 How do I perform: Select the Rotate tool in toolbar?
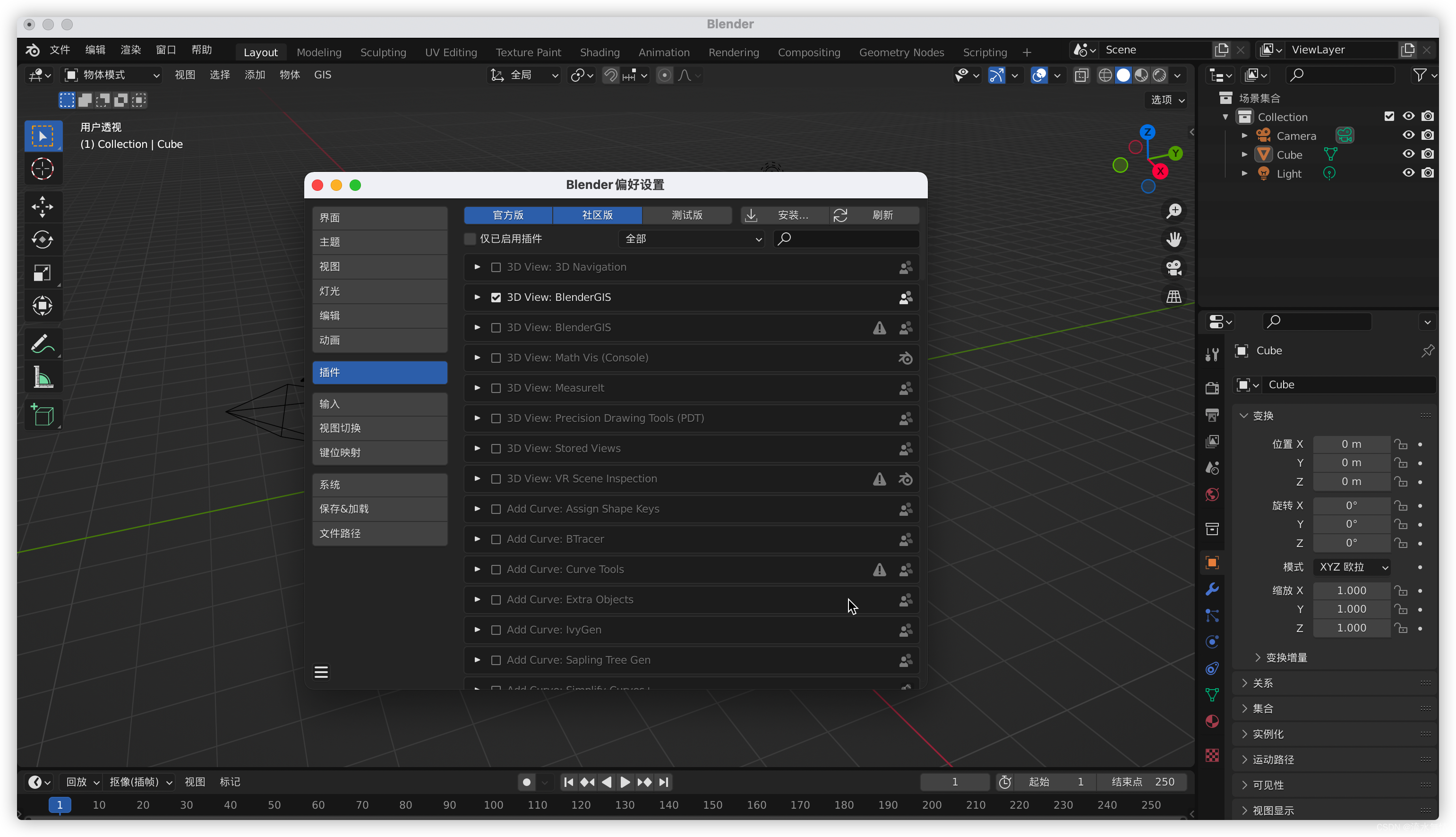[x=42, y=240]
